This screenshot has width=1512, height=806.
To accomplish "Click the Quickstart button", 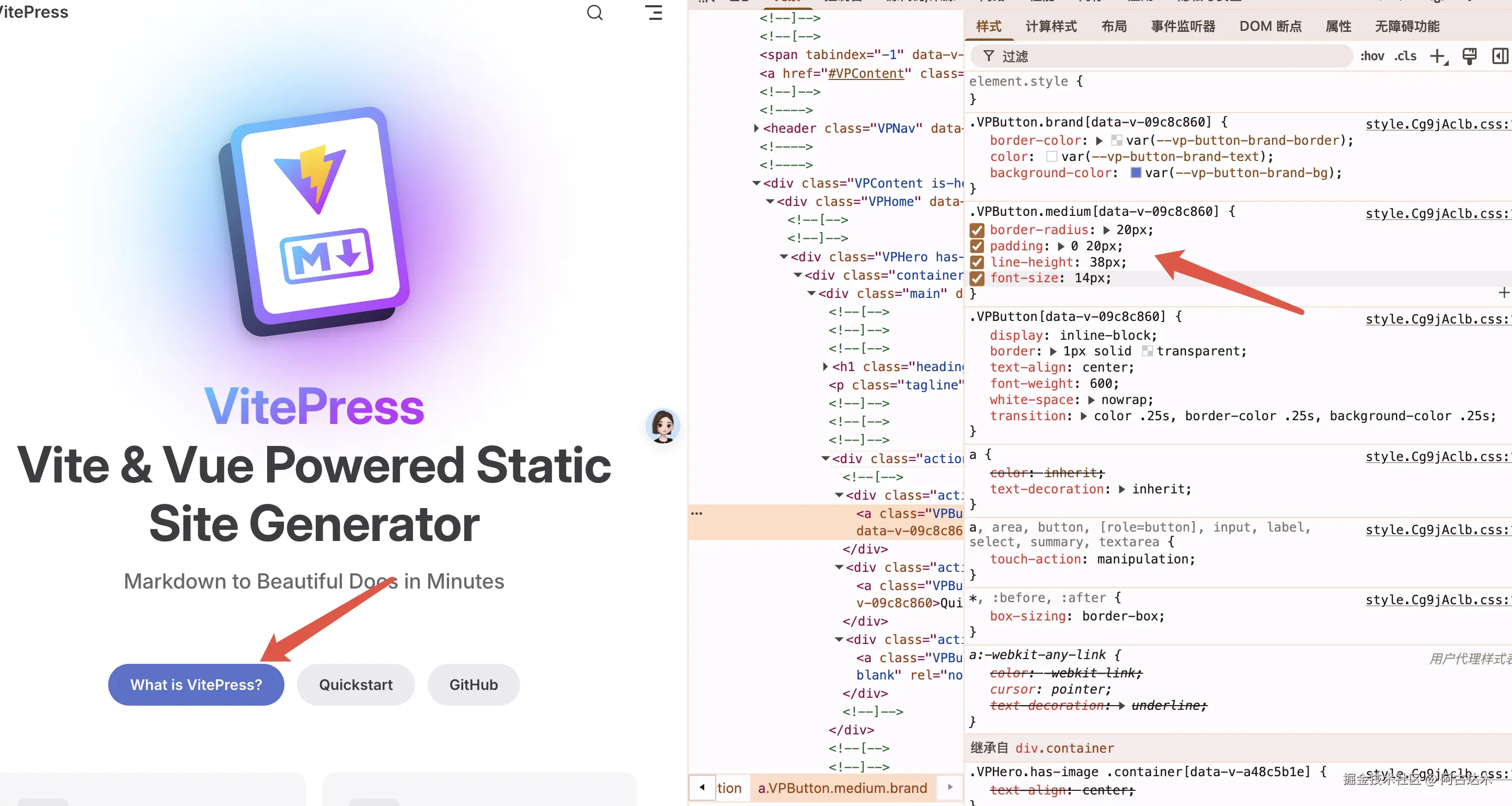I will pyautogui.click(x=356, y=685).
